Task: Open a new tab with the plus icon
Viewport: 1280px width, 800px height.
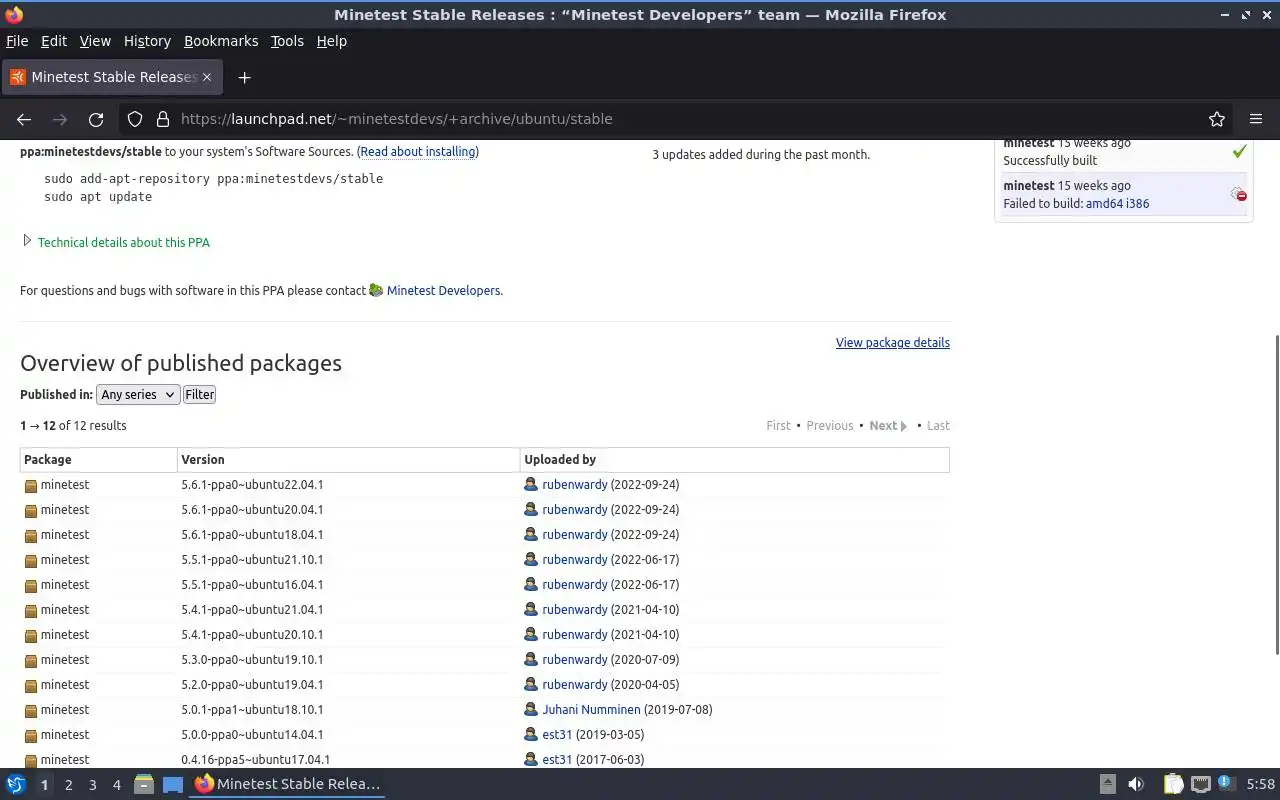Action: tap(244, 77)
